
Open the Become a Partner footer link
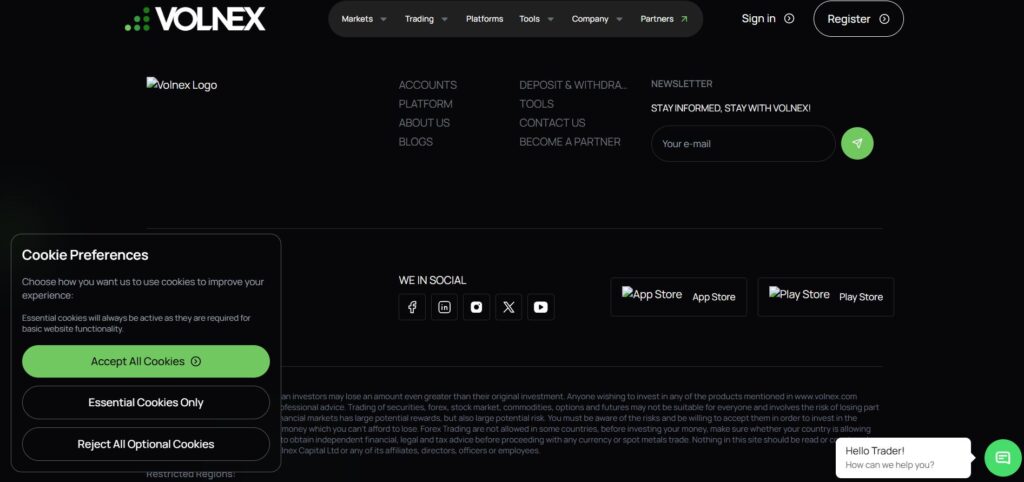point(570,142)
